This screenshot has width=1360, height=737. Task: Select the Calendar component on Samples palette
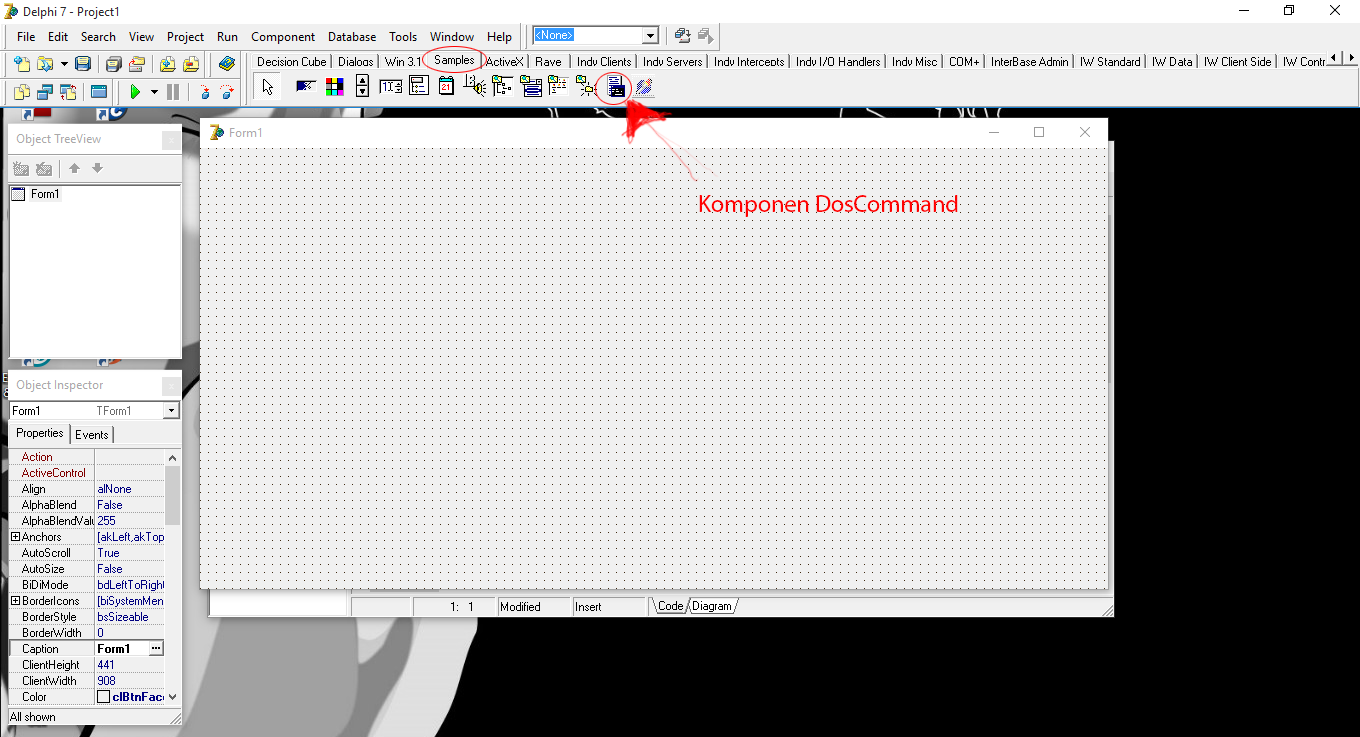[446, 86]
